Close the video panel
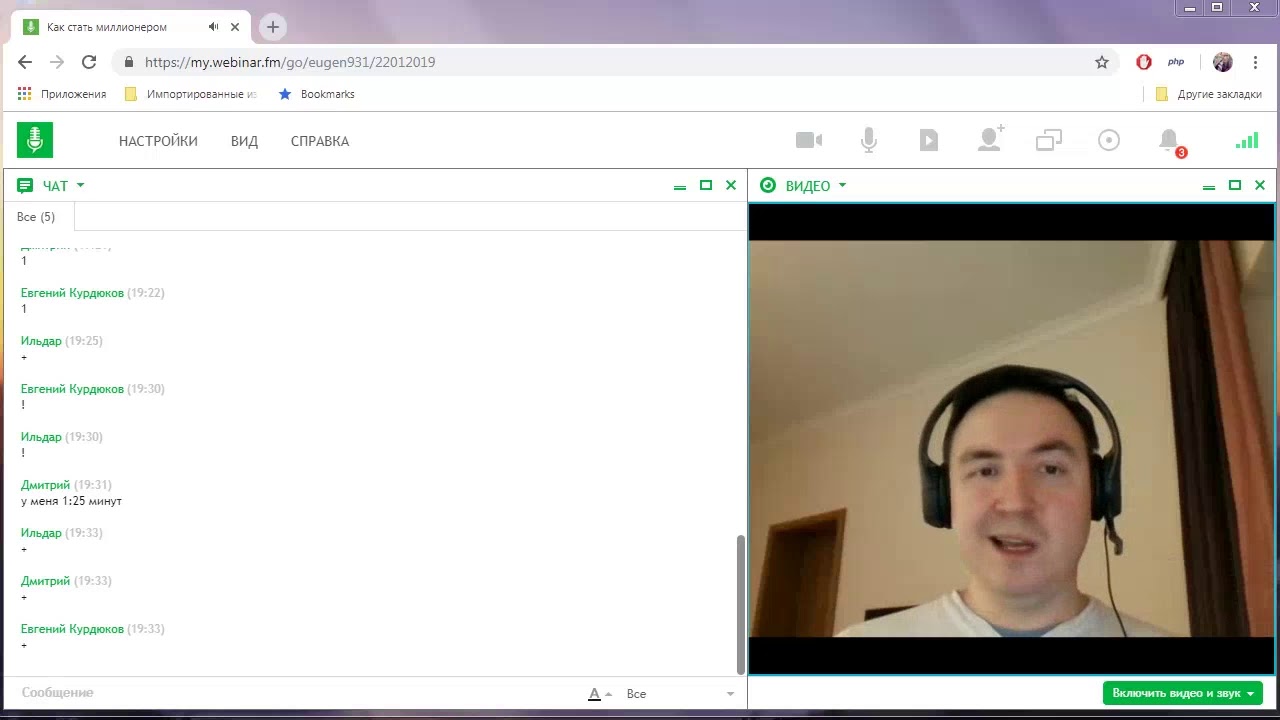 [x=1260, y=185]
